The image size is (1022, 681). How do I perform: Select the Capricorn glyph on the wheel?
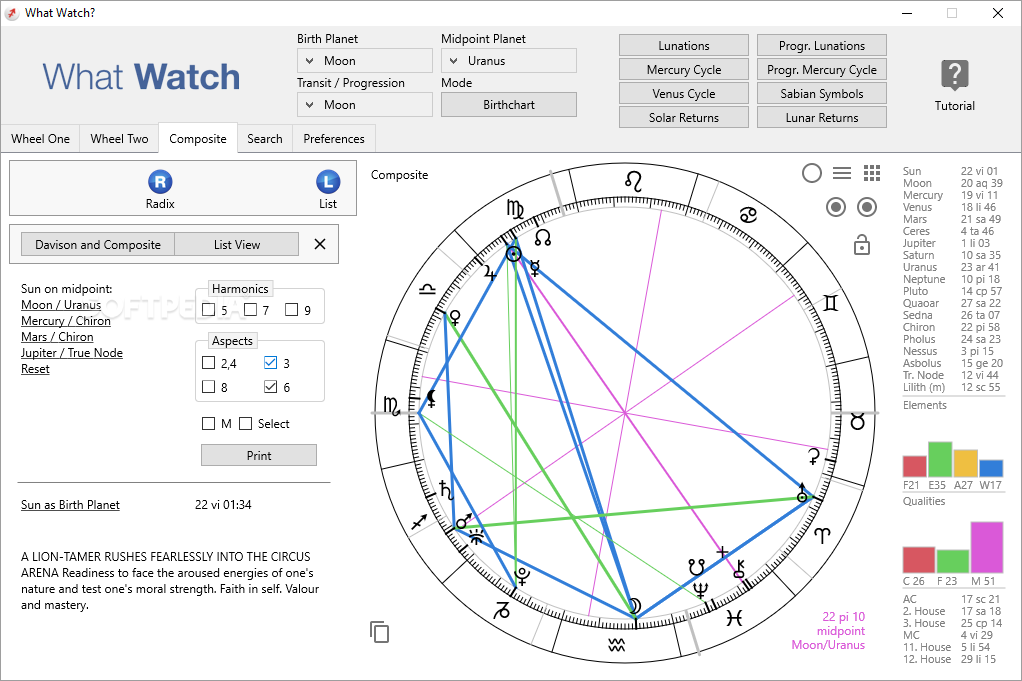502,611
